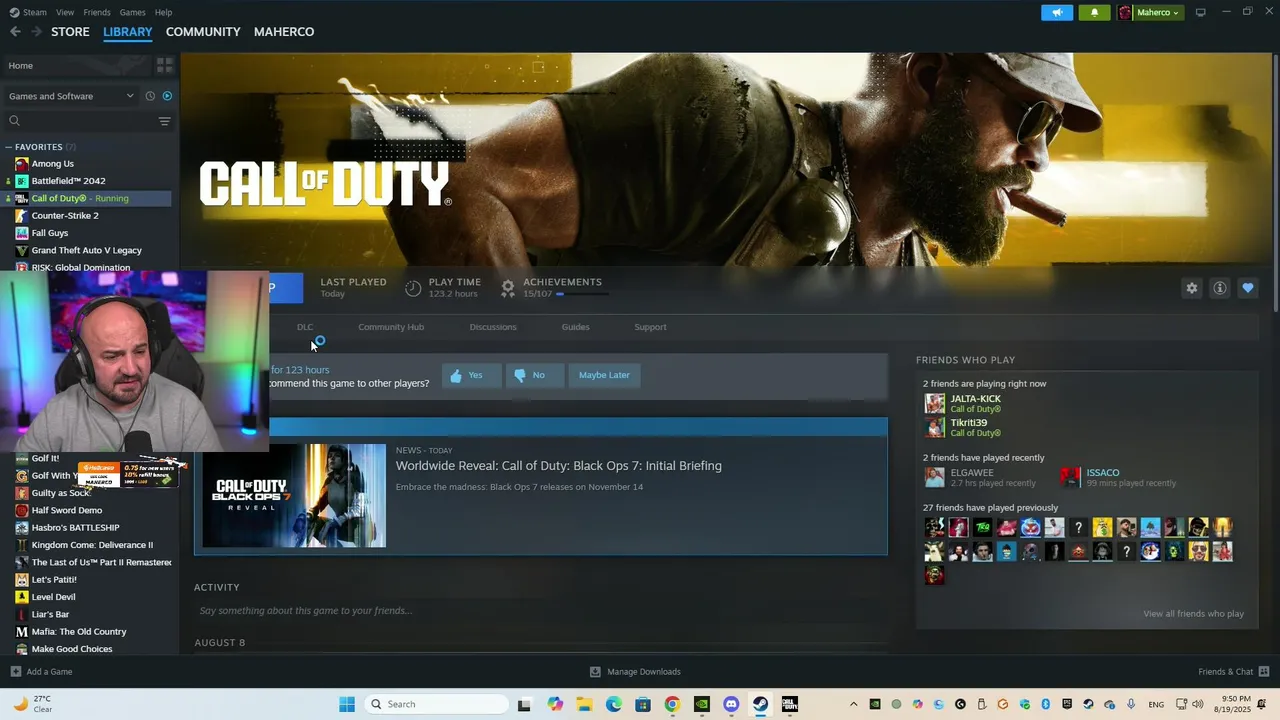The image size is (1280, 720).
Task: Open the Help menu
Action: (163, 12)
